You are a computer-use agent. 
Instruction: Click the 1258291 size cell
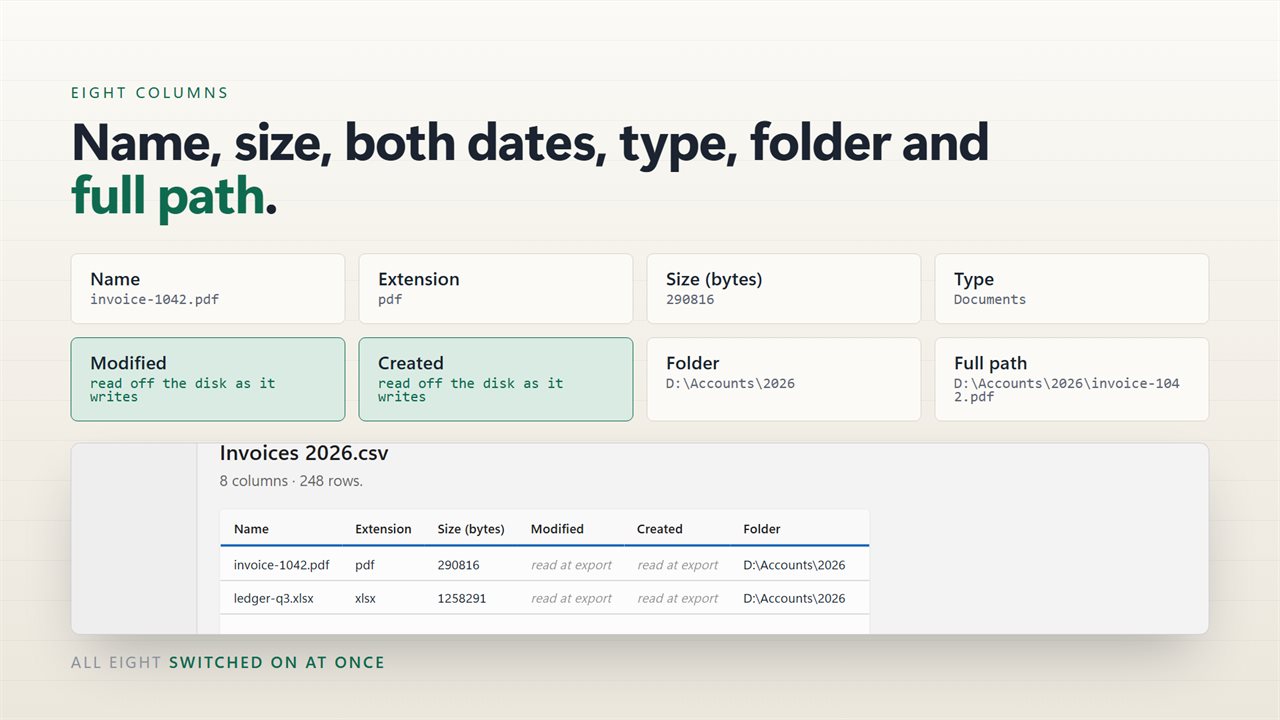pos(462,598)
